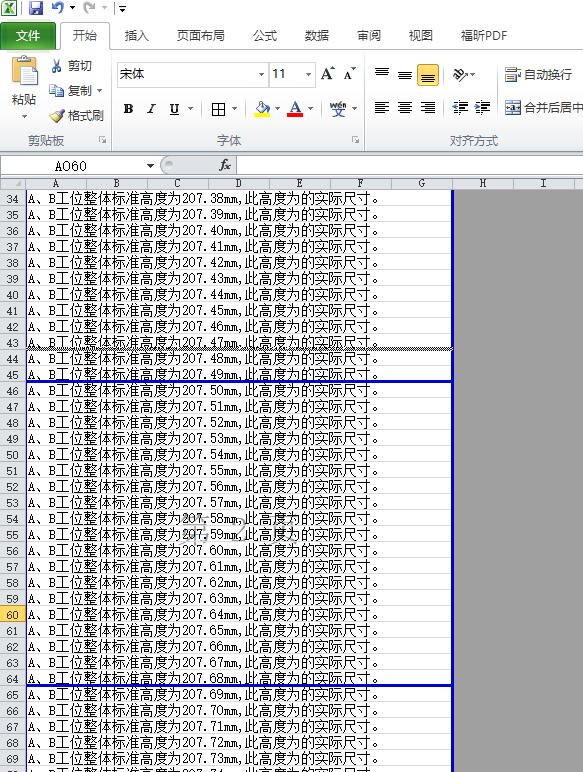Screen dimensions: 583x772
Task: Toggle Bold formatting
Action: (x=129, y=109)
